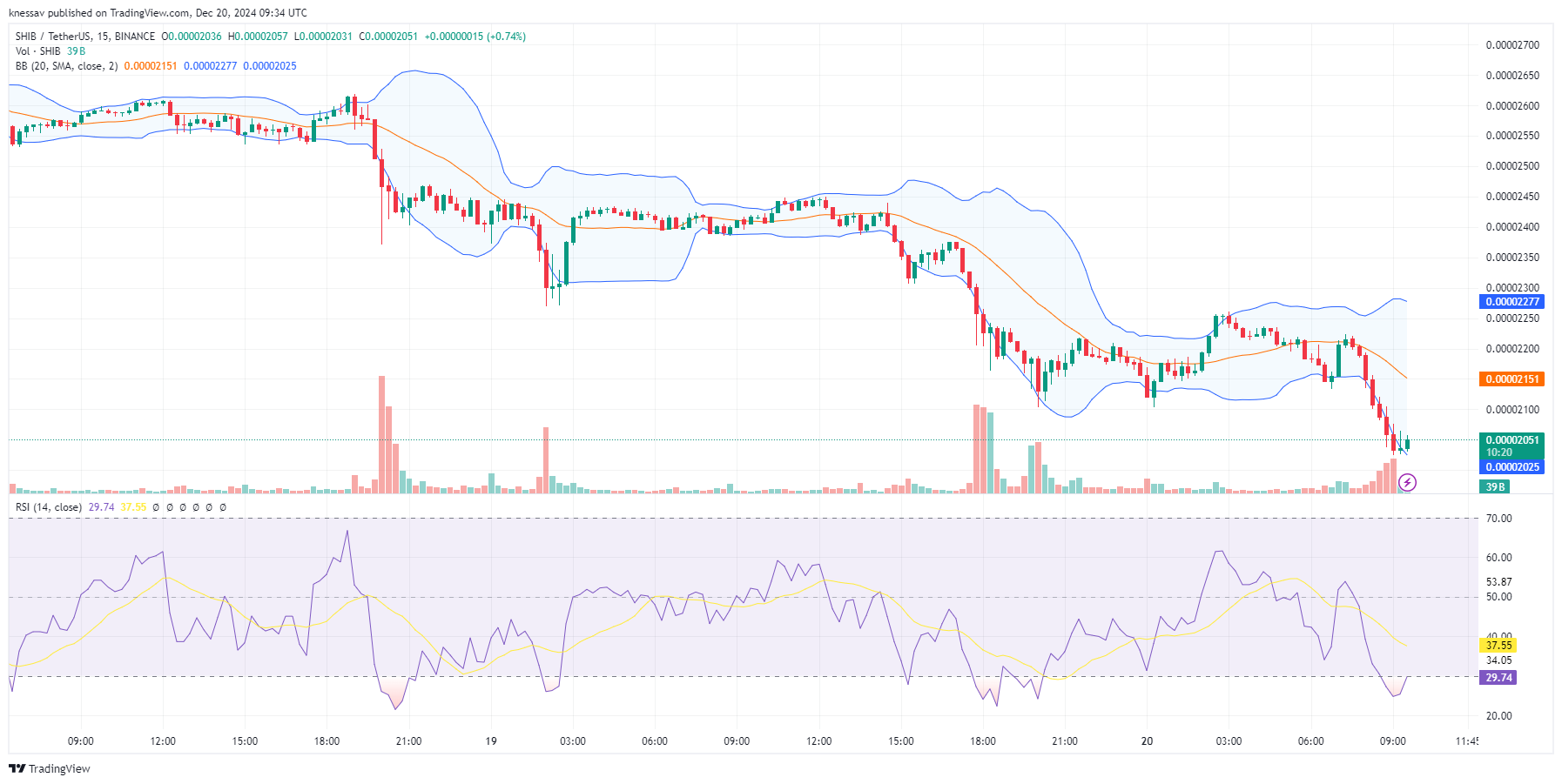1562x784 pixels.
Task: Click the 10:20 countdown under current price
Action: (x=1498, y=452)
